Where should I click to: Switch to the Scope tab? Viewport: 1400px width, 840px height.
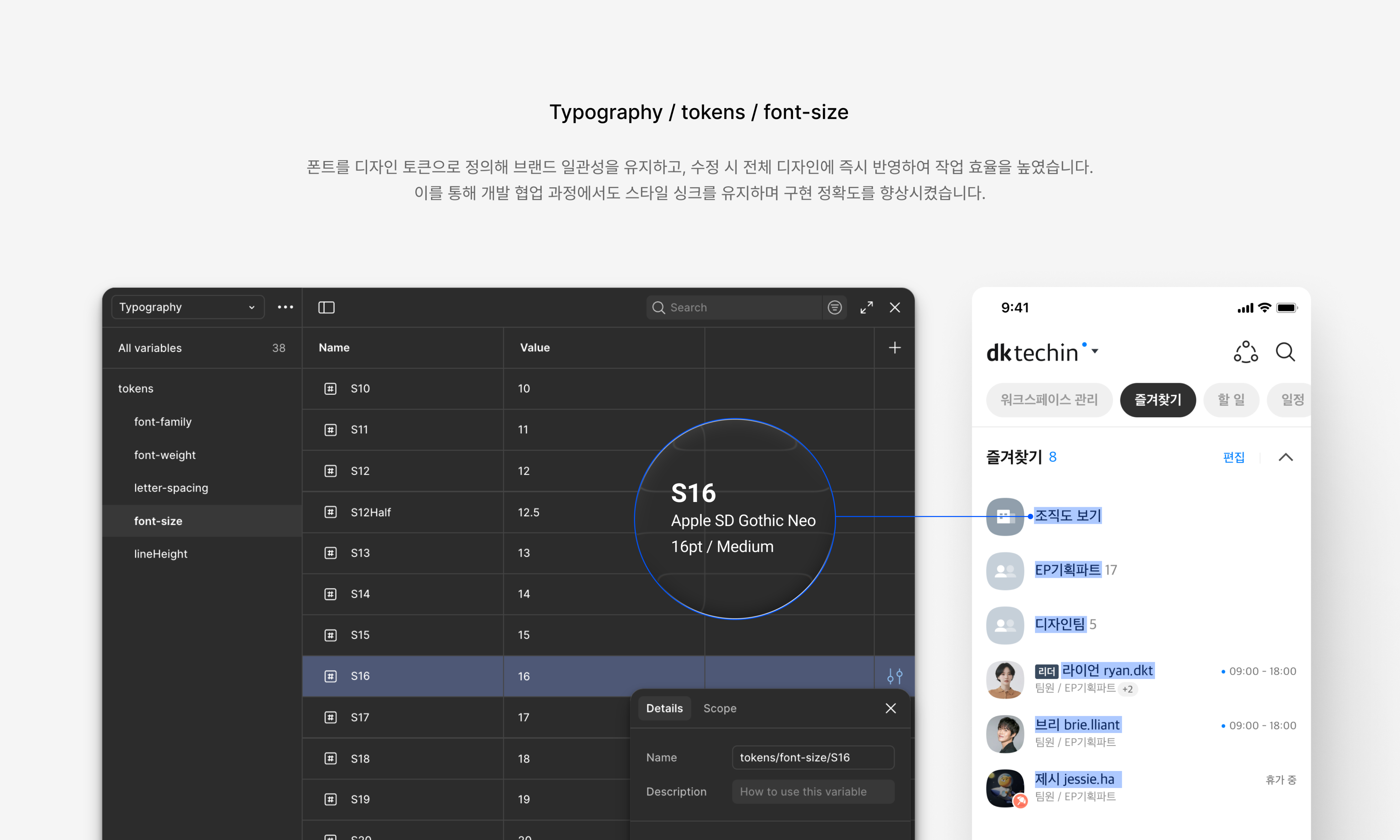coord(719,708)
